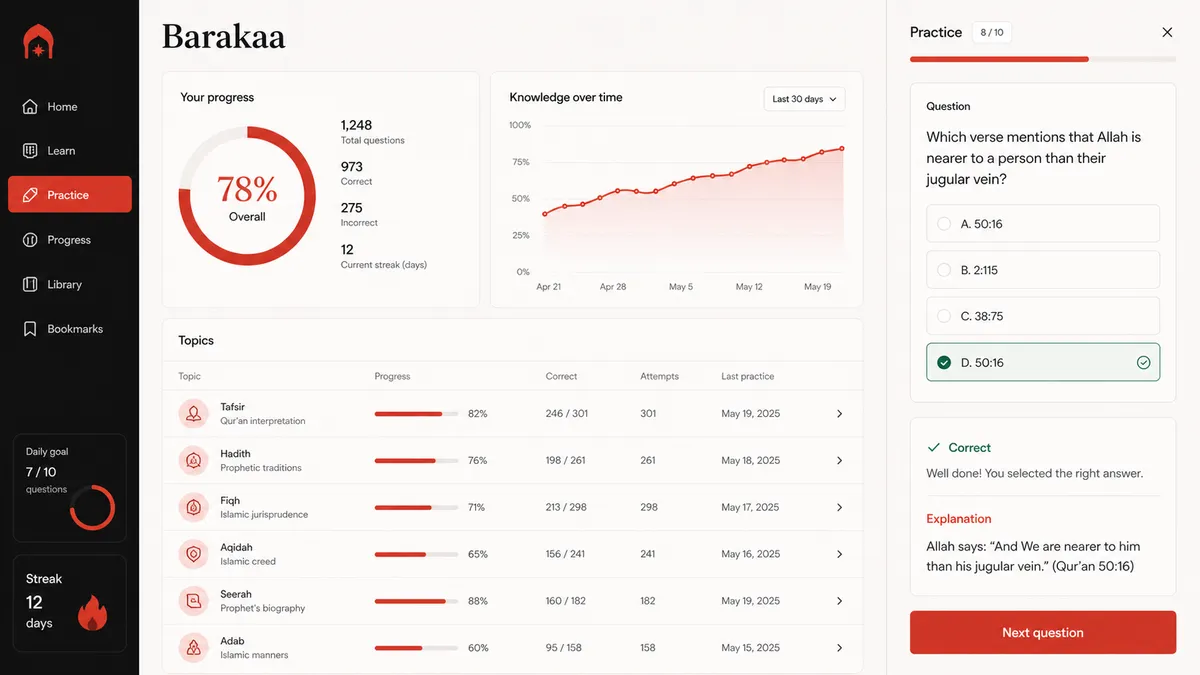Click the 213 / 298 correct cell

click(567, 508)
